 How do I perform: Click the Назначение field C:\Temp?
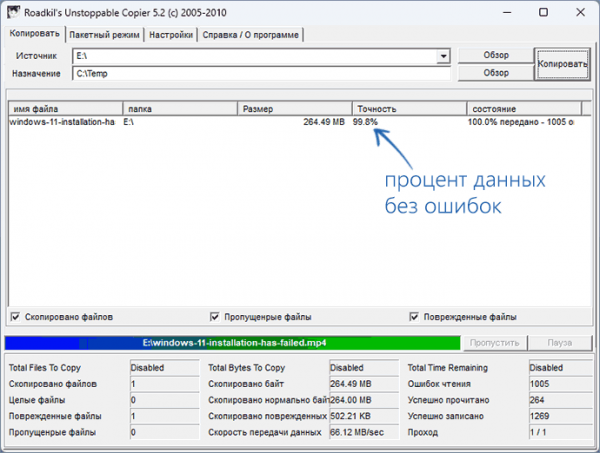coord(261,73)
